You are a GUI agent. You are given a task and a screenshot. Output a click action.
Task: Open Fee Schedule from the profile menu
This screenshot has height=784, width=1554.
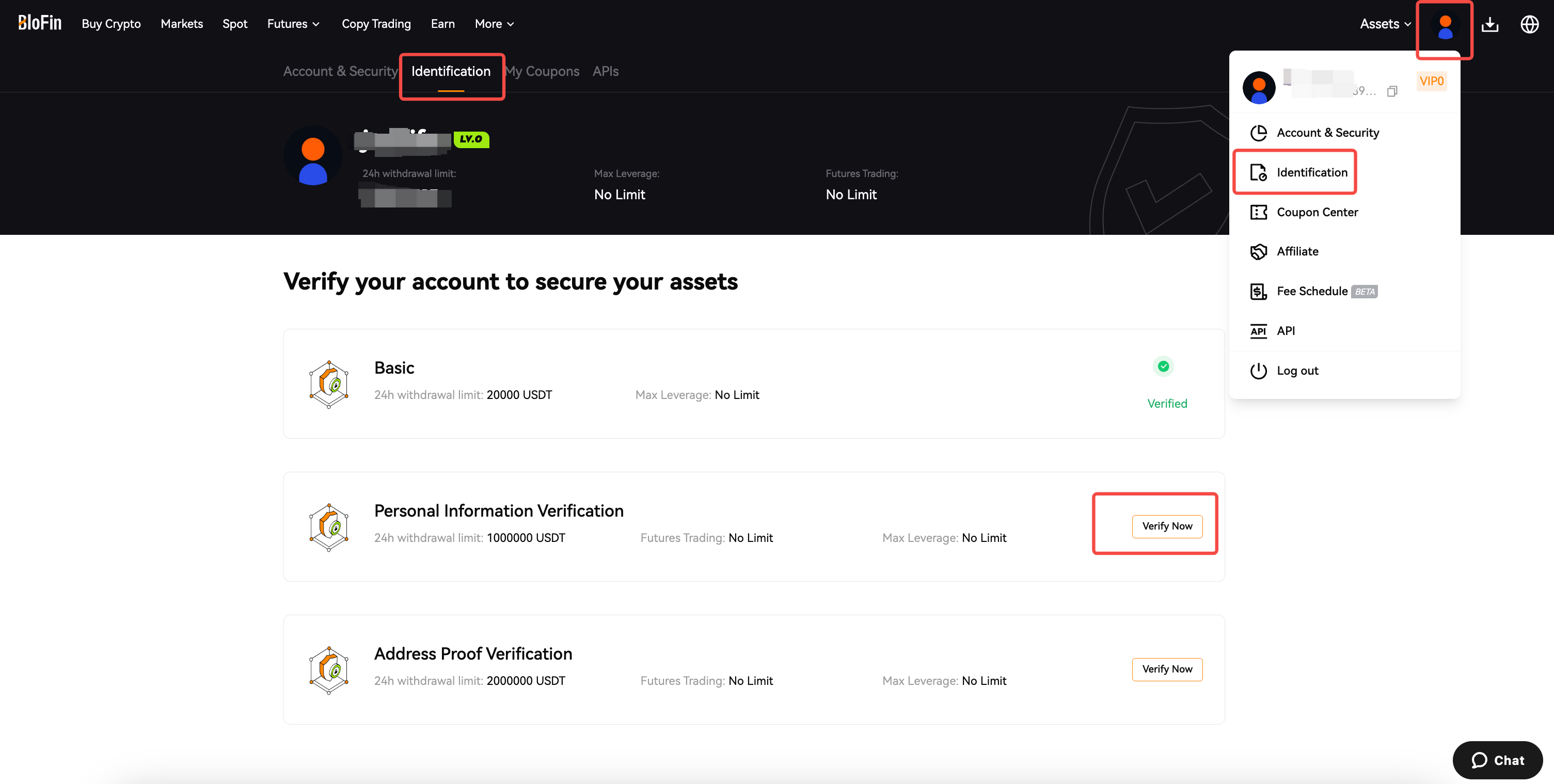(1311, 291)
